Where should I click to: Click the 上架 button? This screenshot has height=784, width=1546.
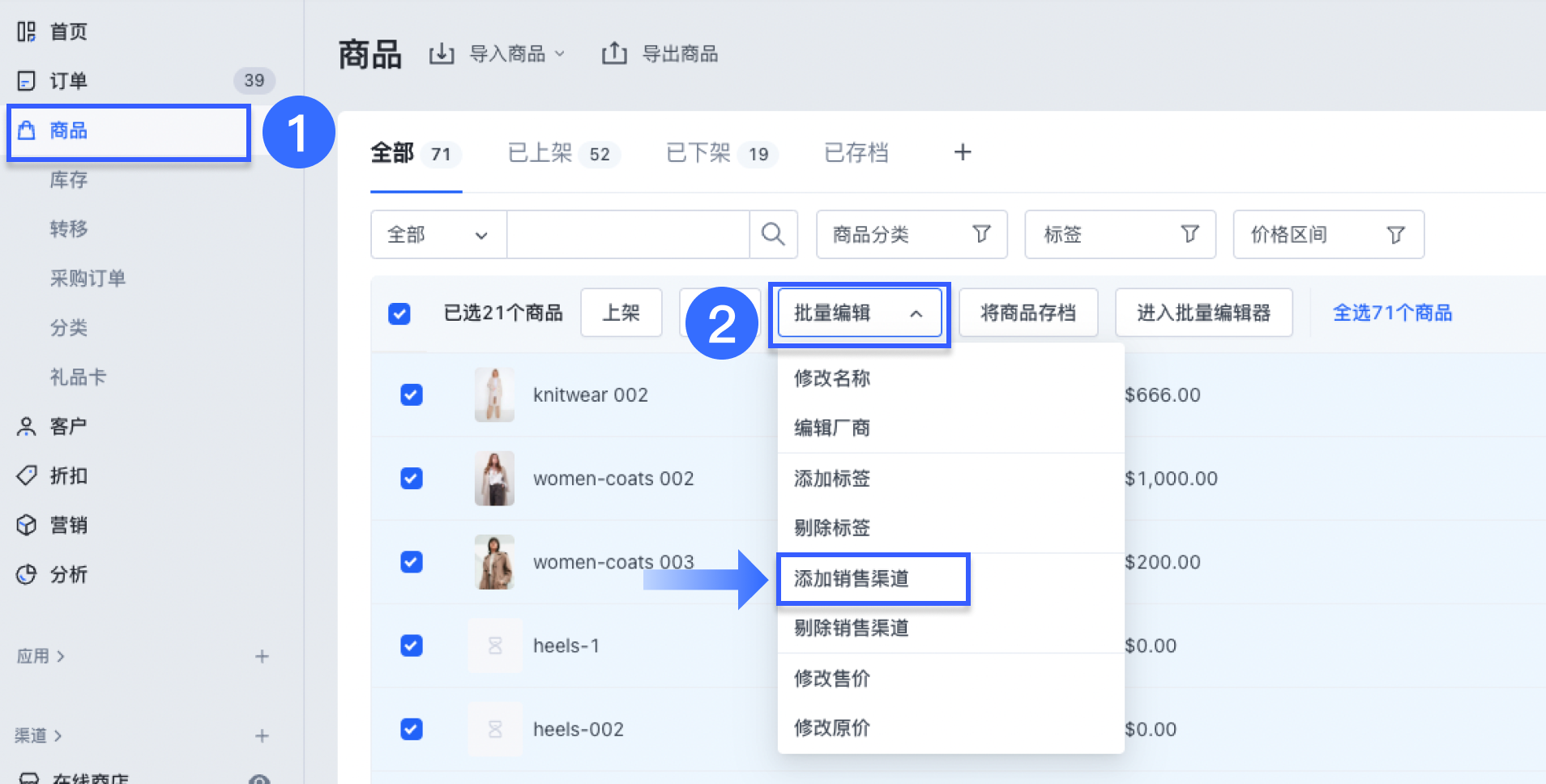(621, 313)
